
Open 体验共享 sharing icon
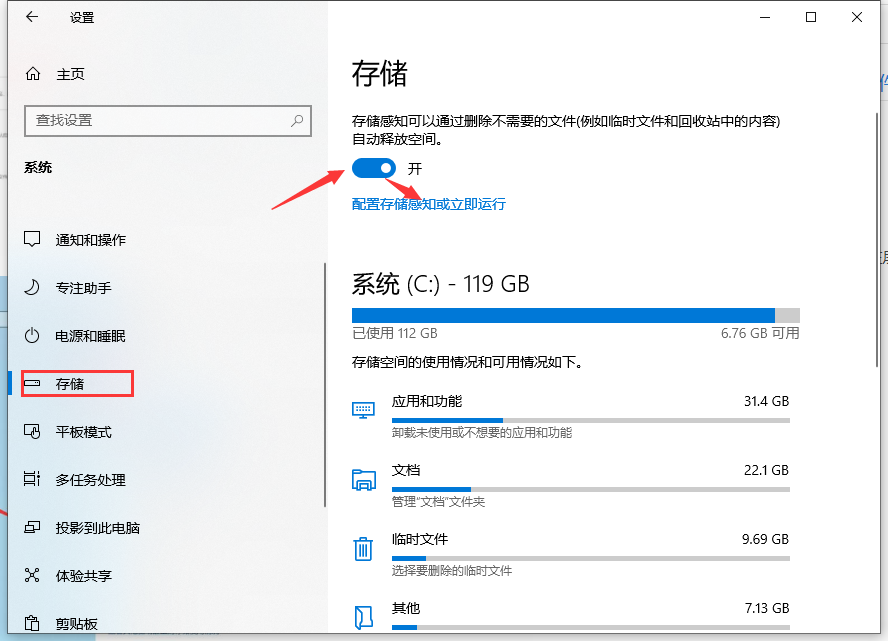(33, 576)
